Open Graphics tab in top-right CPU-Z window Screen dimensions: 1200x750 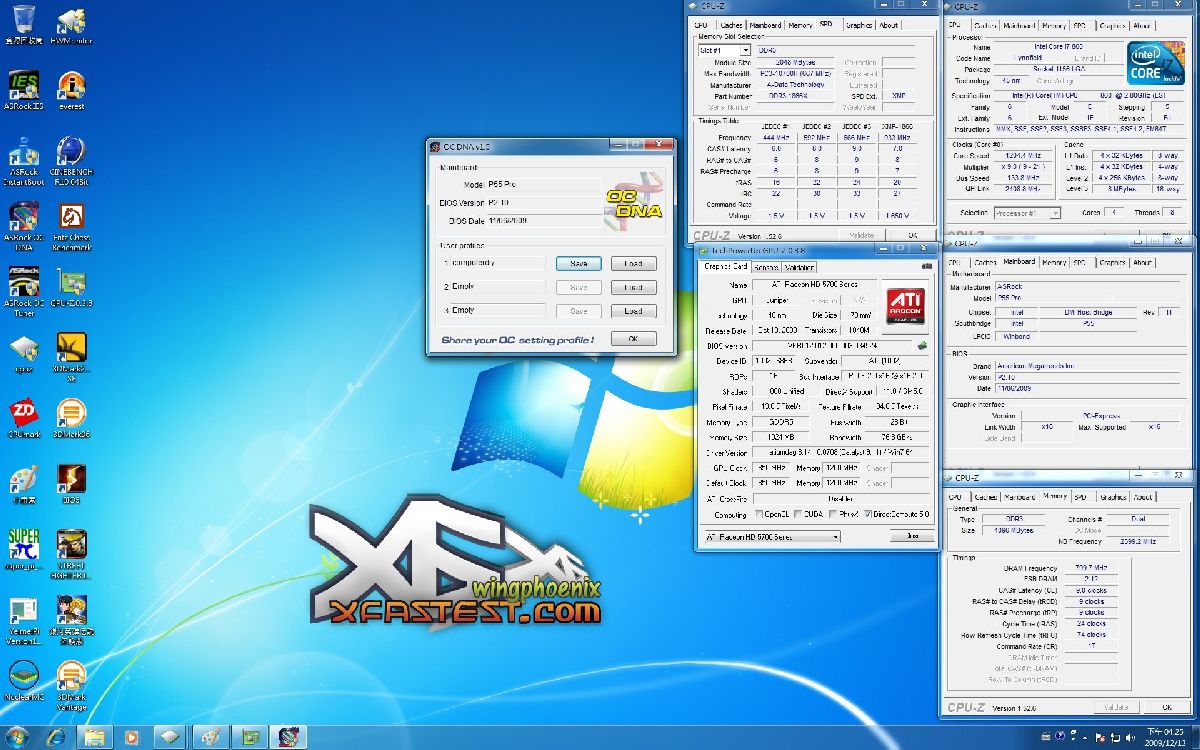click(1111, 26)
